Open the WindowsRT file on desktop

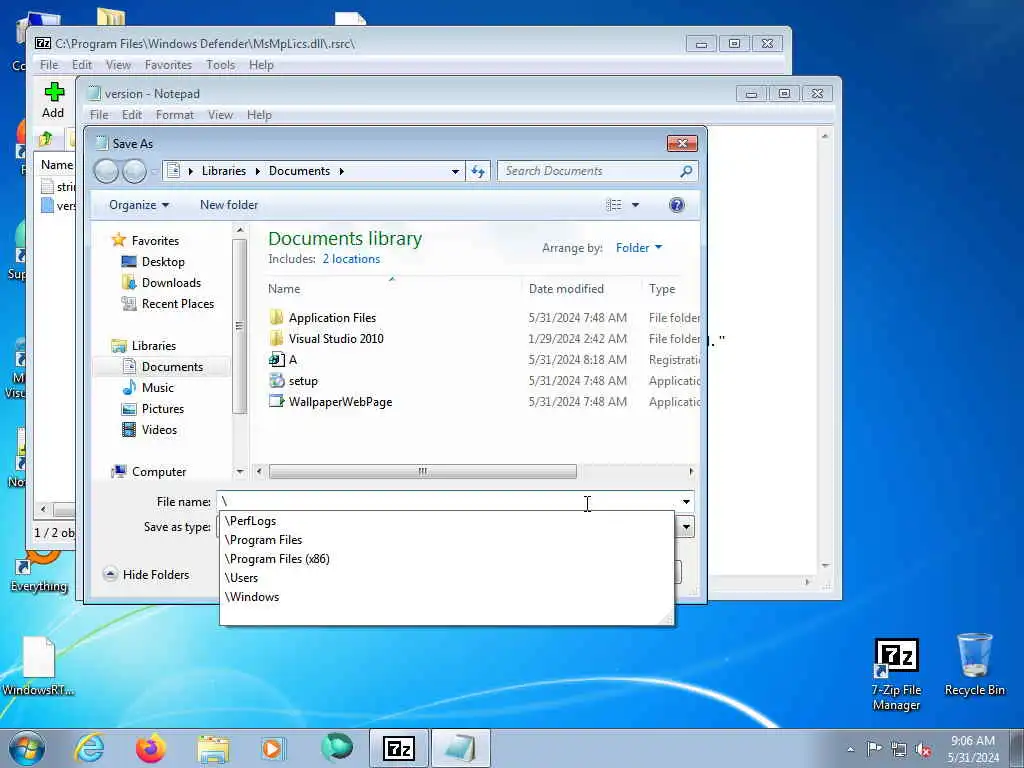pos(38,666)
